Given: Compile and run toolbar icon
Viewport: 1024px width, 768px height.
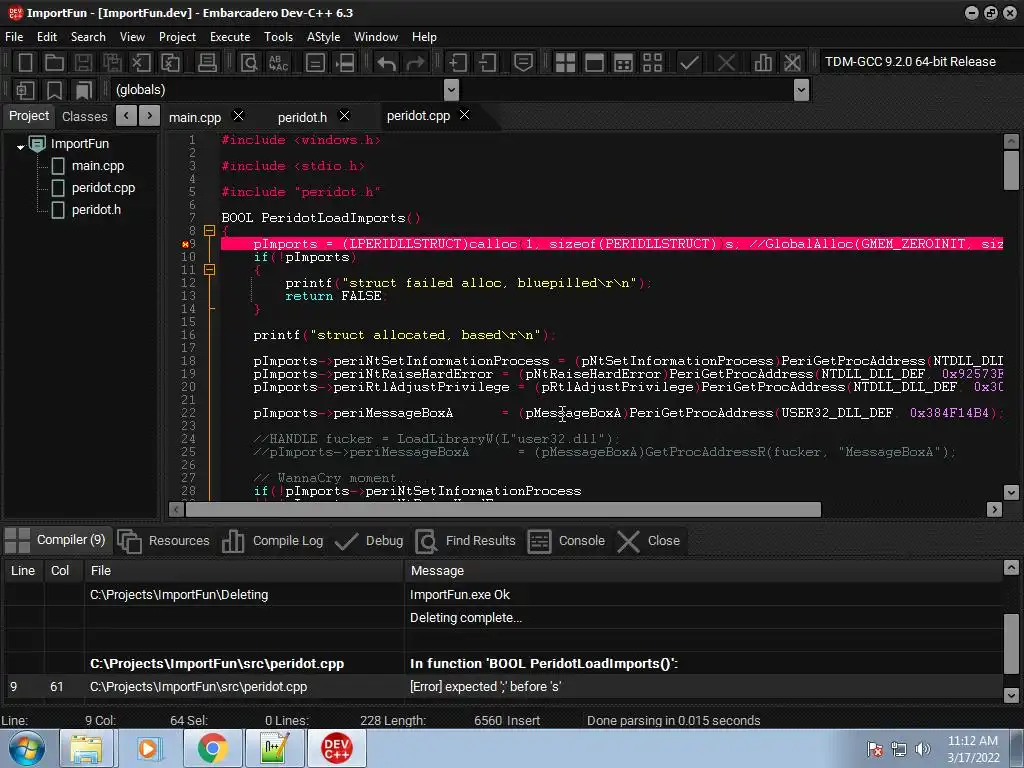Looking at the screenshot, I should point(624,63).
